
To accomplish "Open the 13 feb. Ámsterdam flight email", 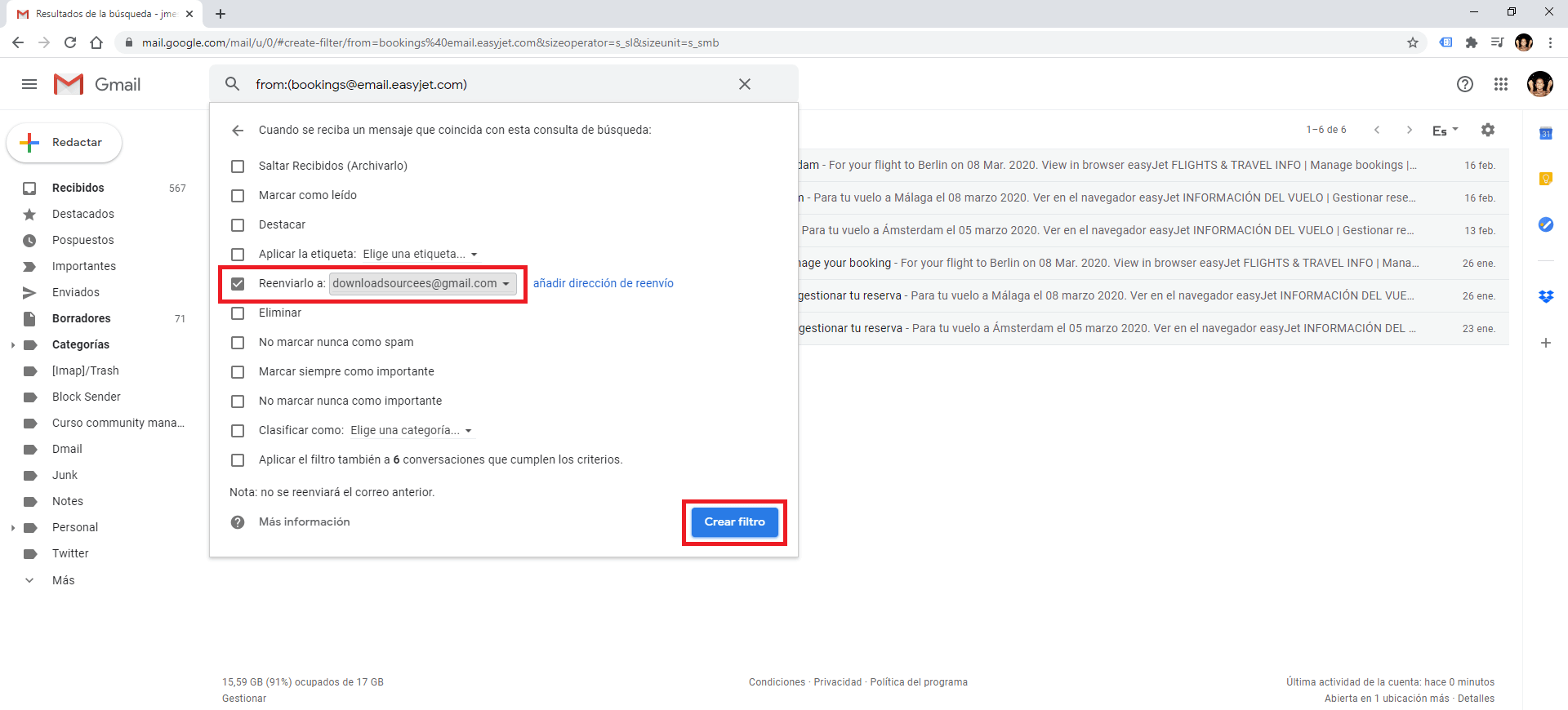I will 1153,231.
